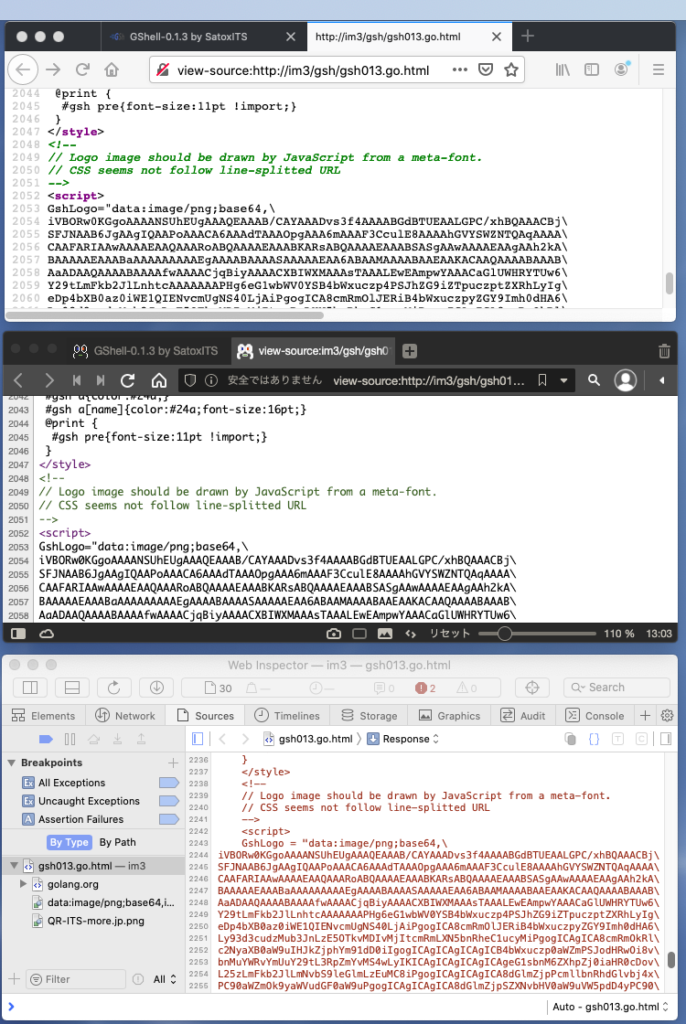Open the Firefox library icon
This screenshot has width=686, height=1024.
pyautogui.click(x=564, y=70)
